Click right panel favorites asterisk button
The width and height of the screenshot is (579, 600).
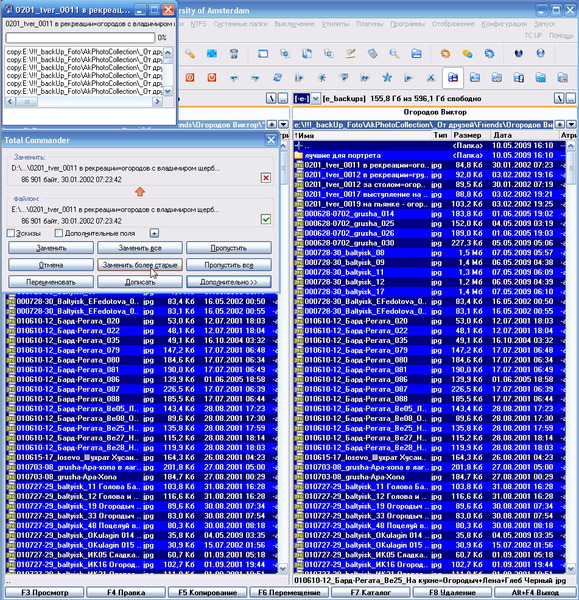click(559, 124)
